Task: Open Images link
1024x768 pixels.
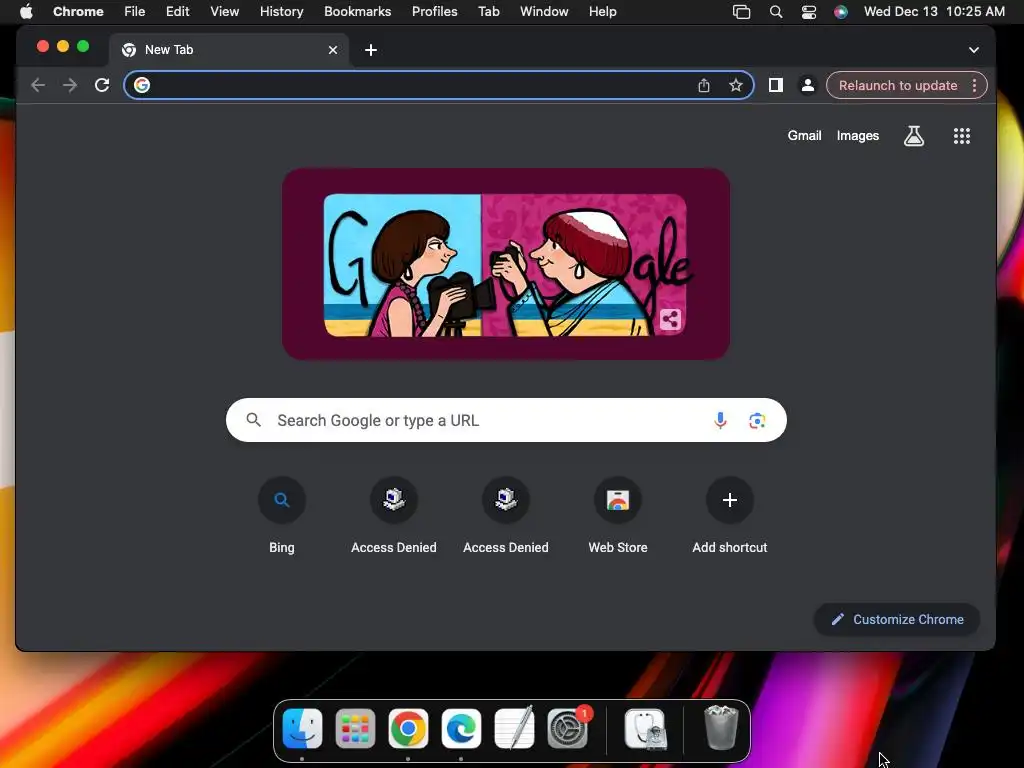Action: [857, 136]
